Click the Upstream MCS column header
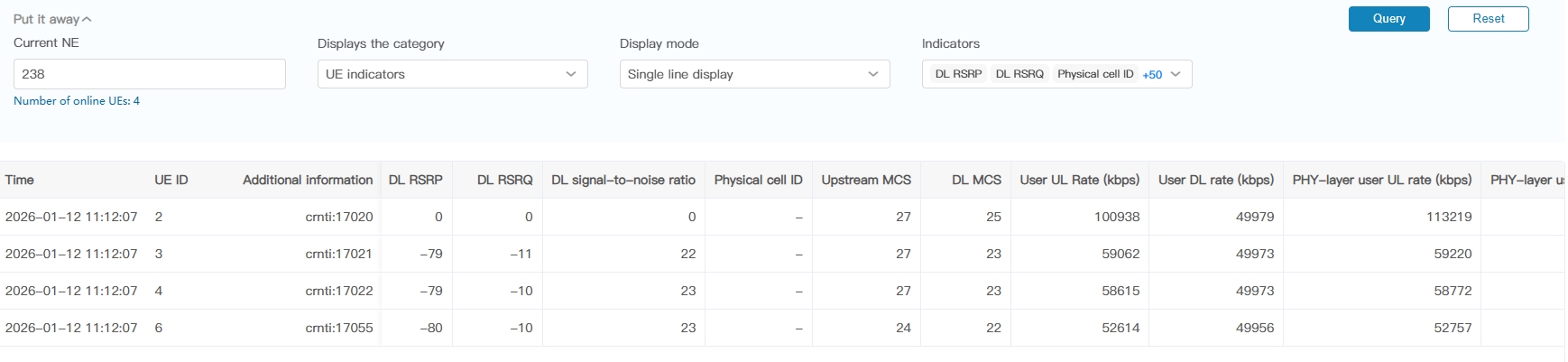 [x=866, y=180]
